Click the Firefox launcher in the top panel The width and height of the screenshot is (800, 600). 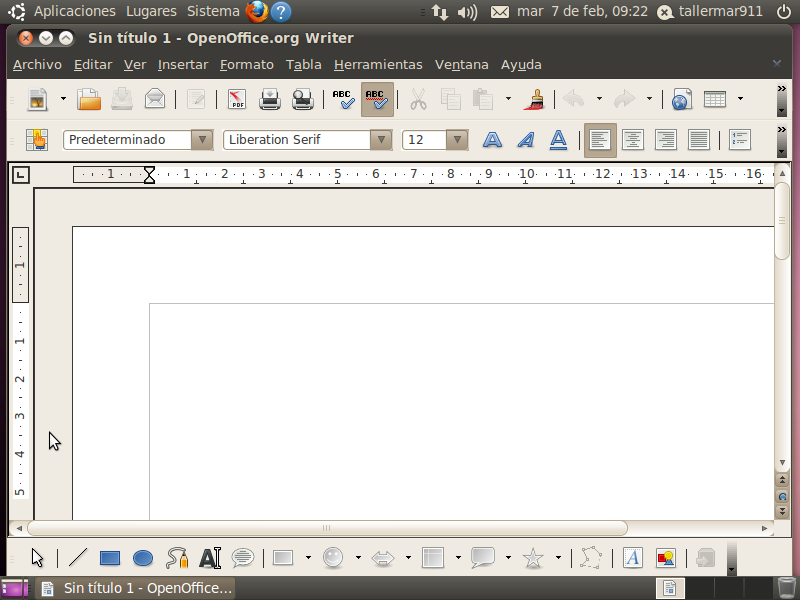tap(257, 12)
